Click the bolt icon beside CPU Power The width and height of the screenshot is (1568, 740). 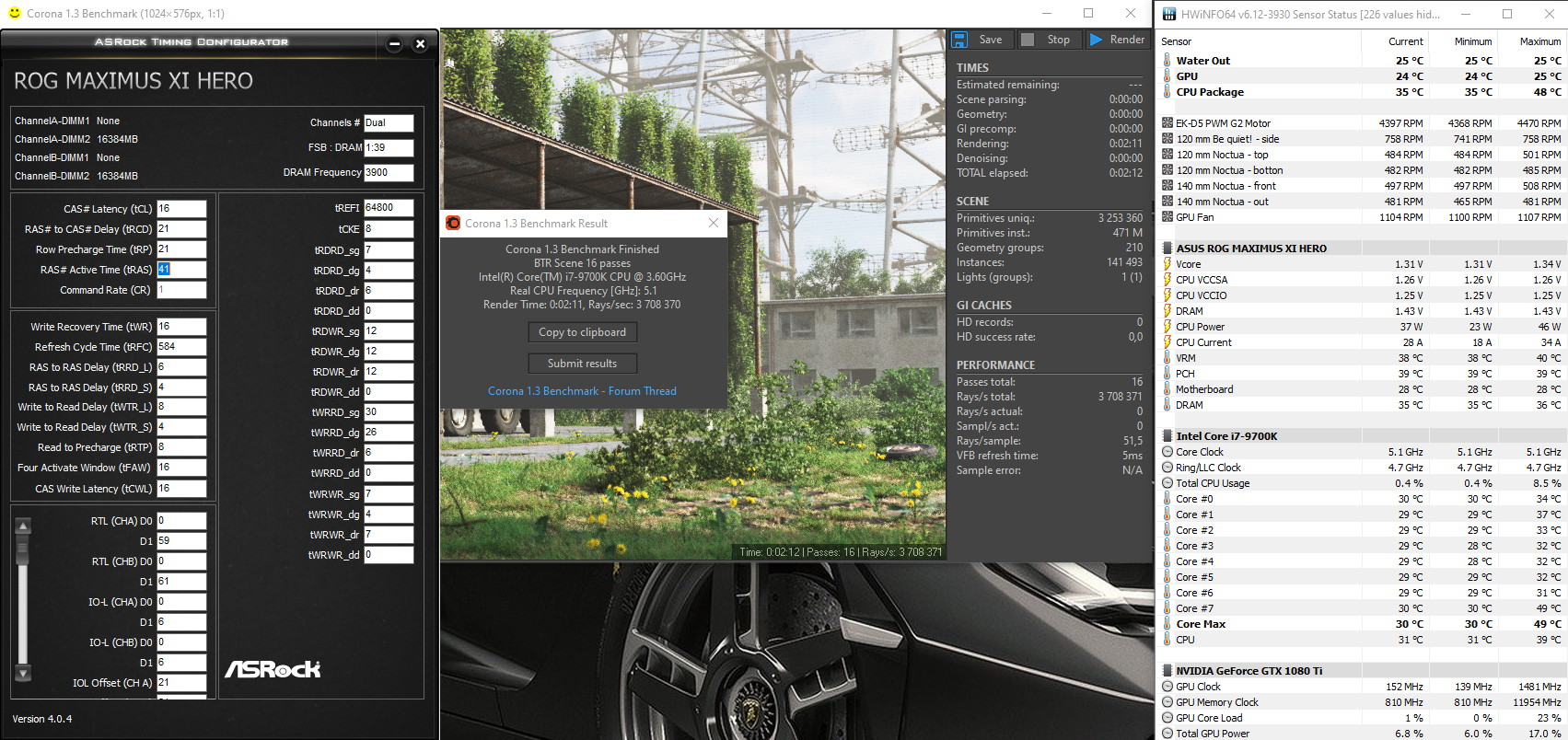[x=1167, y=327]
